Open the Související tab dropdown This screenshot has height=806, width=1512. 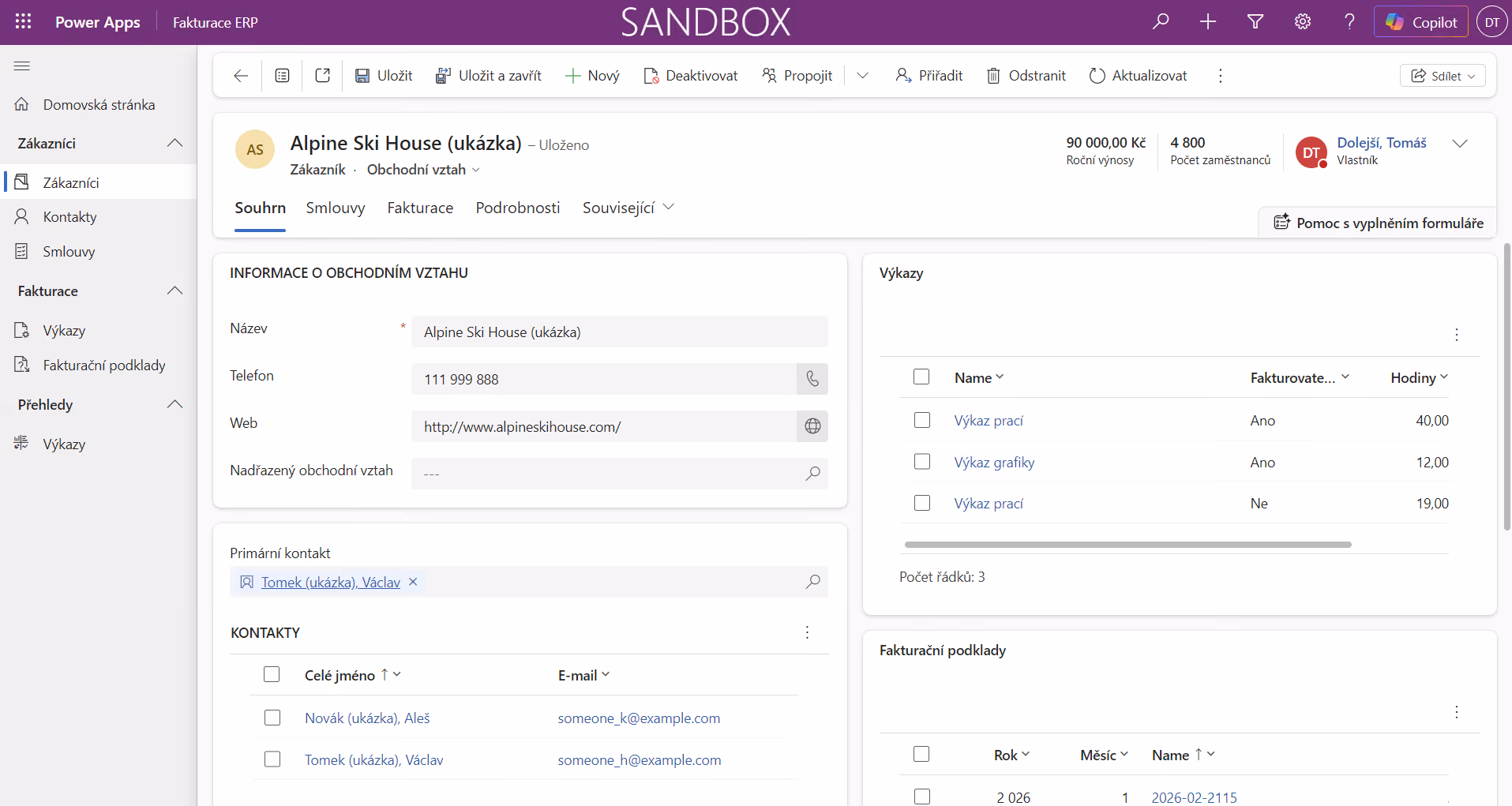pos(628,208)
